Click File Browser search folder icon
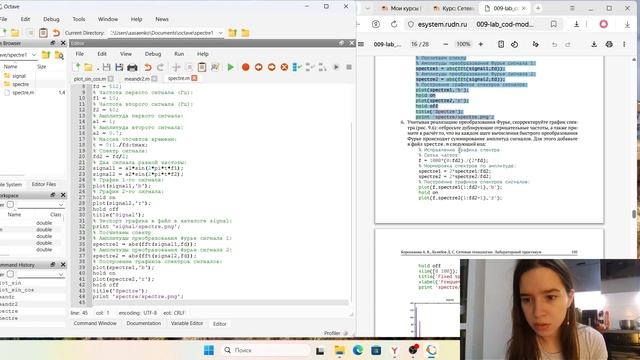 pyautogui.click(x=59, y=55)
